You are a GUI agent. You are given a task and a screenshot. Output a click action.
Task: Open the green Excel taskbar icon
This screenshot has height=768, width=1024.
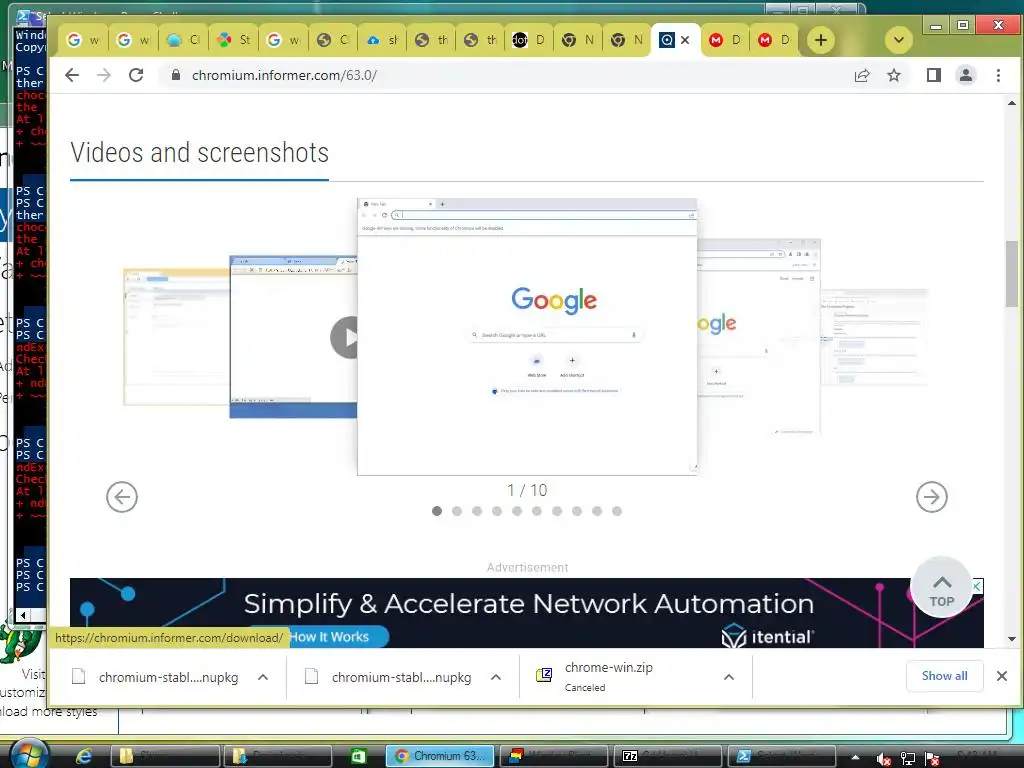tap(359, 756)
